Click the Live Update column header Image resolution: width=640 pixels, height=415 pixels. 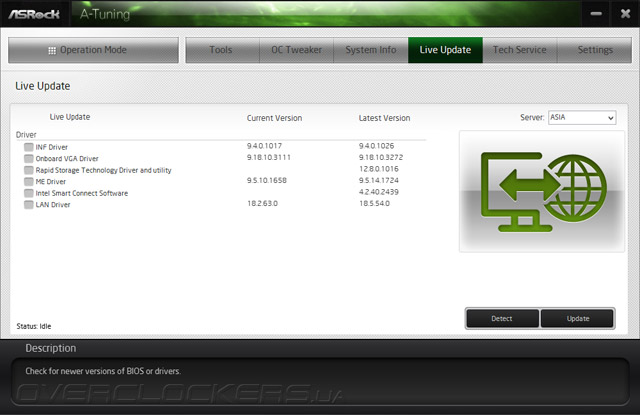coord(70,117)
